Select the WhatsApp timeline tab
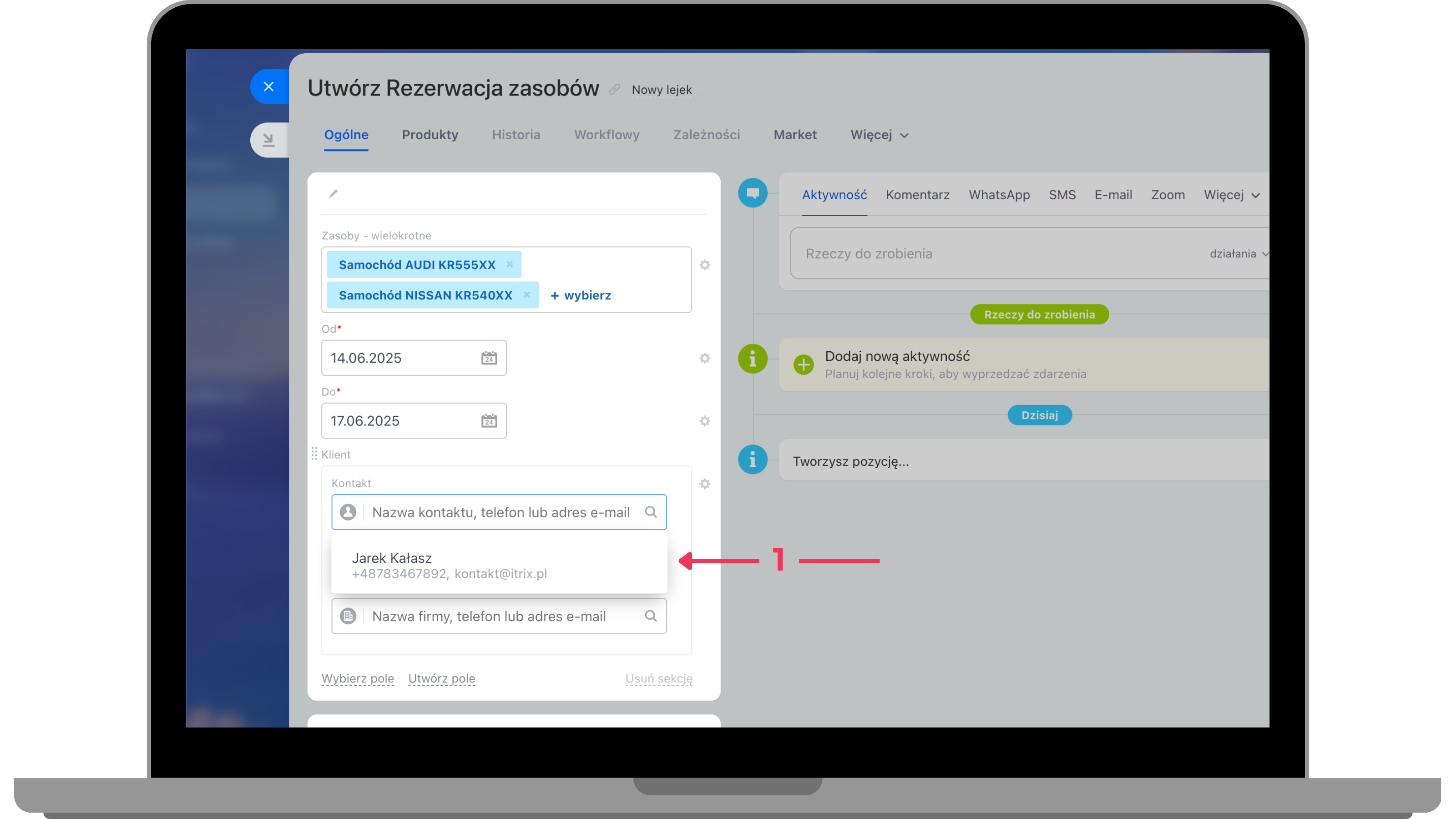 tap(999, 195)
